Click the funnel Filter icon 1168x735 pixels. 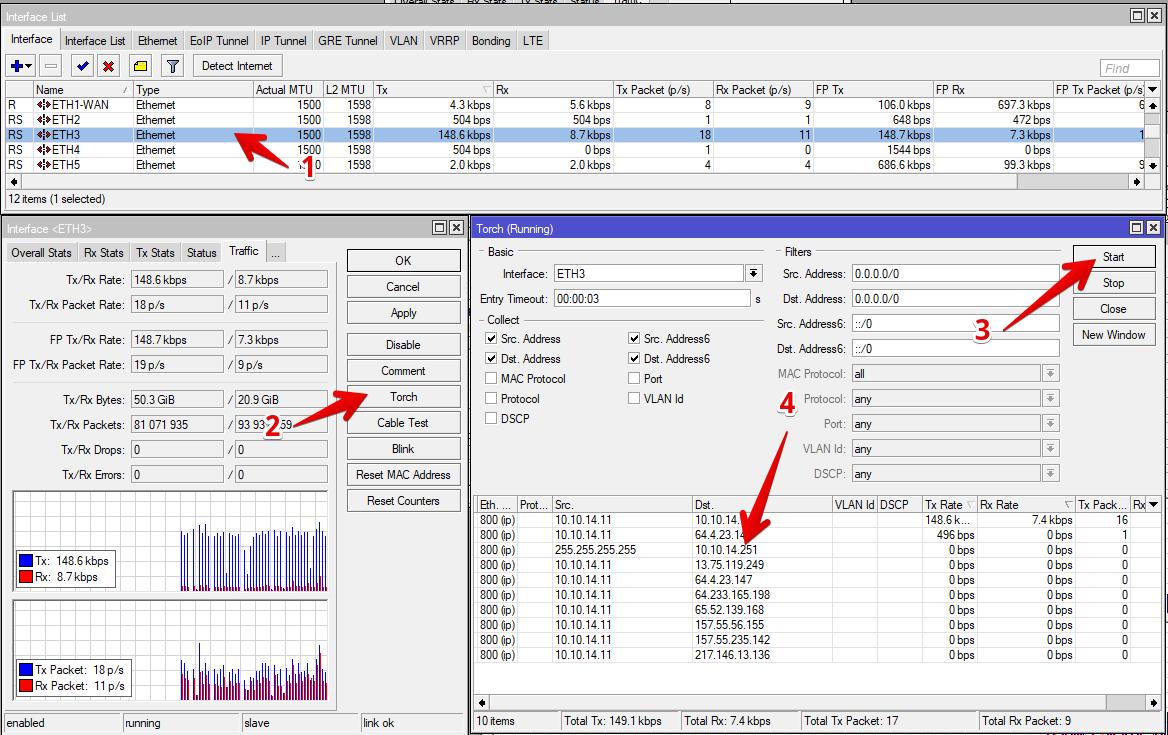(173, 66)
